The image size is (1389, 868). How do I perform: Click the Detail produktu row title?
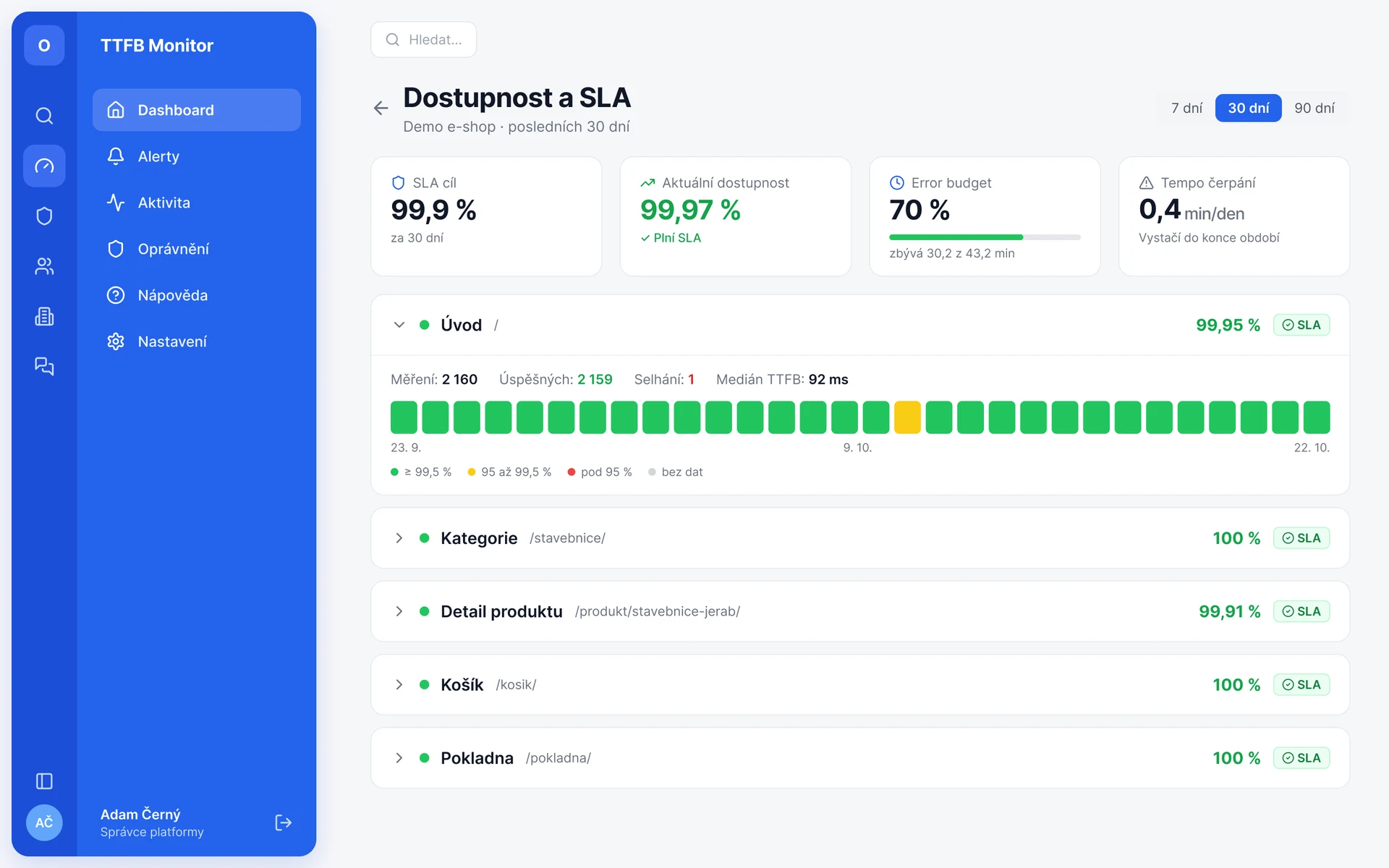tap(501, 611)
